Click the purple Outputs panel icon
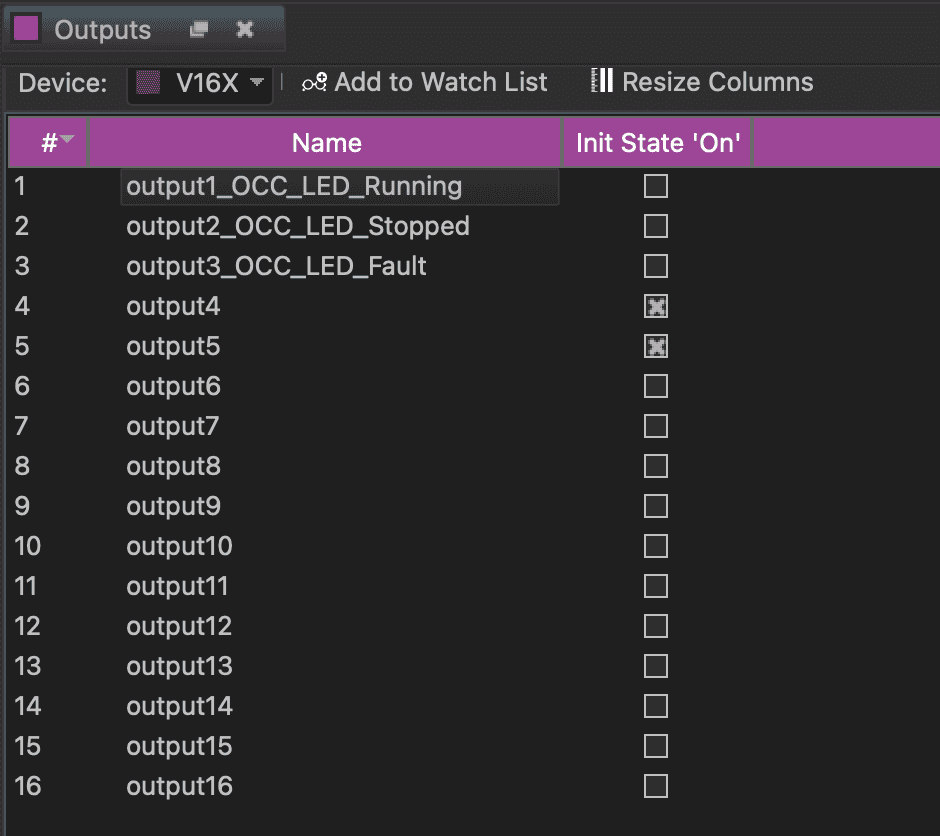Image resolution: width=940 pixels, height=836 pixels. (27, 28)
